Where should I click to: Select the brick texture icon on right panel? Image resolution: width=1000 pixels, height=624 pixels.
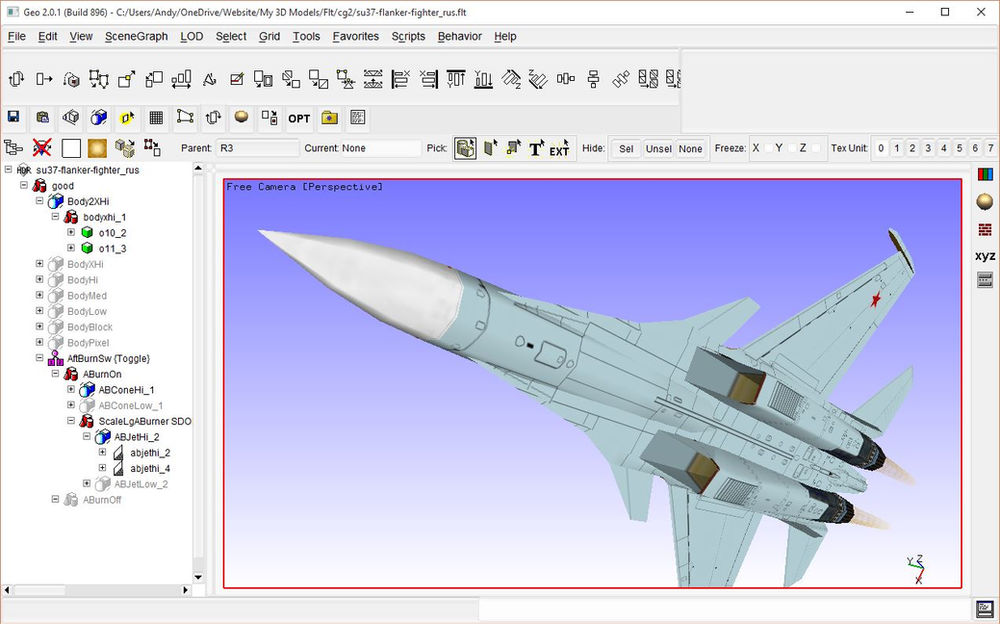click(x=984, y=229)
